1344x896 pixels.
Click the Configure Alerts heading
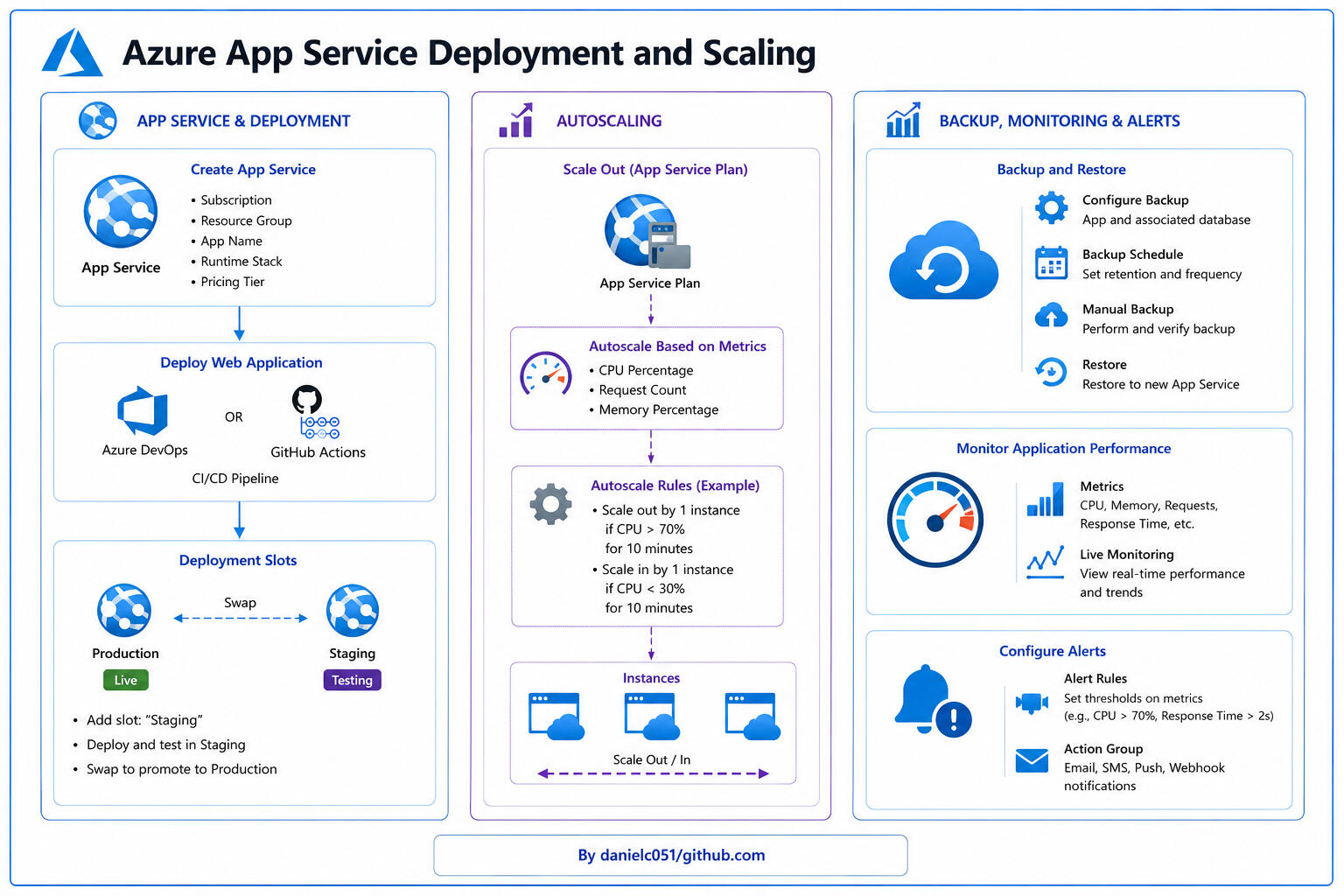coord(1053,651)
